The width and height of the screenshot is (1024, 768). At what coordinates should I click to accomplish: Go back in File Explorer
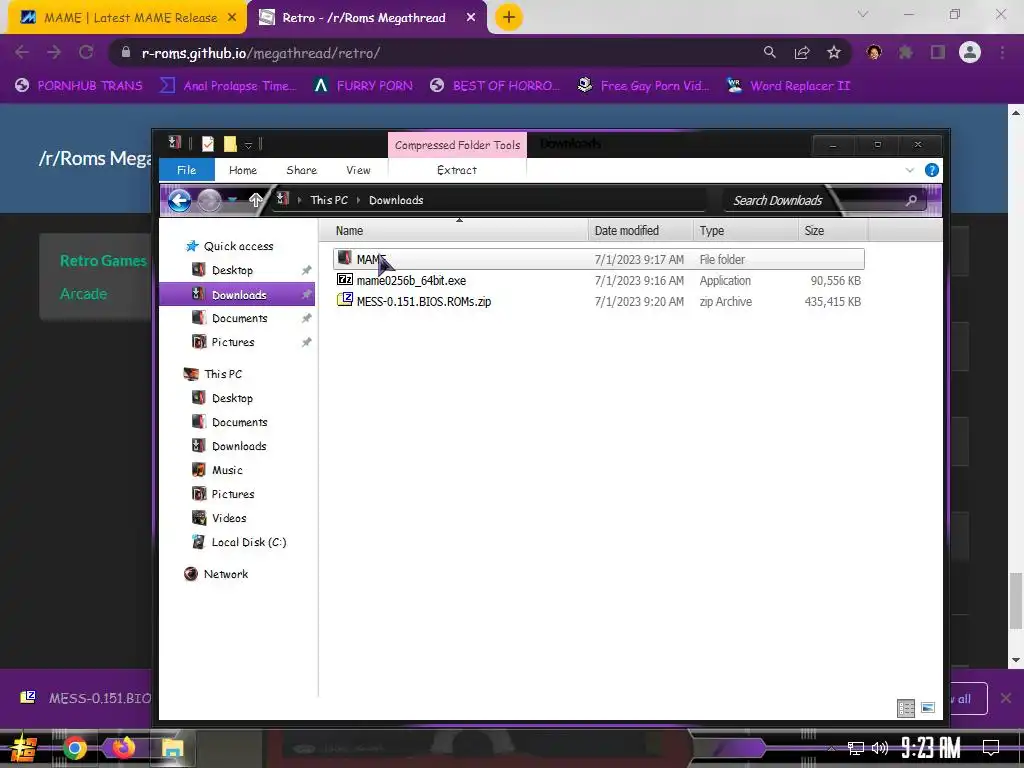click(180, 200)
